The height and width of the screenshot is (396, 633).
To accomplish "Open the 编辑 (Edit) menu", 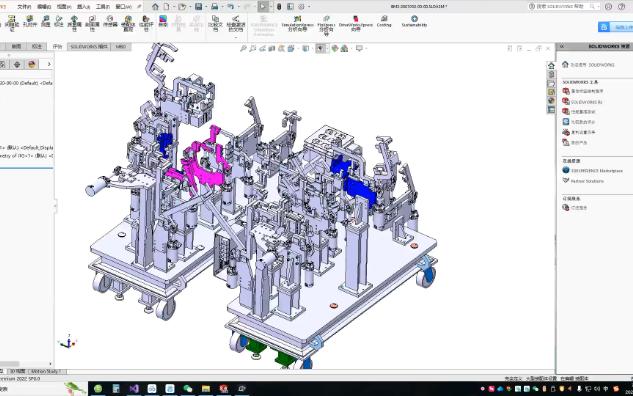I will click(44, 6).
